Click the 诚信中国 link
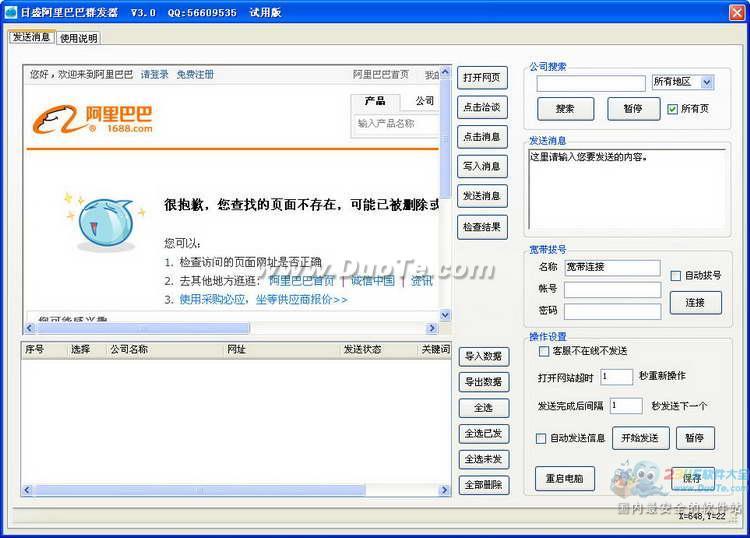The height and width of the screenshot is (538, 750). pyautogui.click(x=373, y=281)
